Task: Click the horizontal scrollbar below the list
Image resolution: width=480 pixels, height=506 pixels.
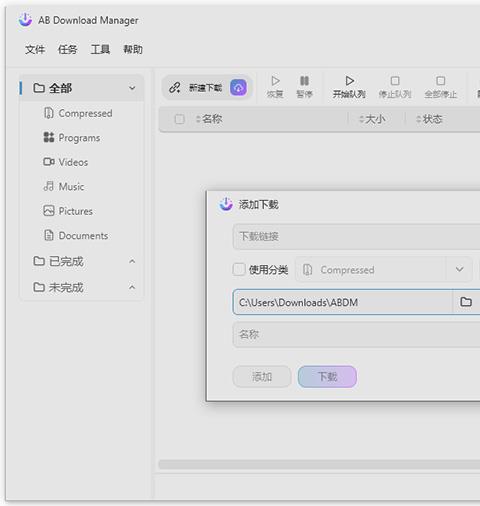Action: [x=319, y=464]
